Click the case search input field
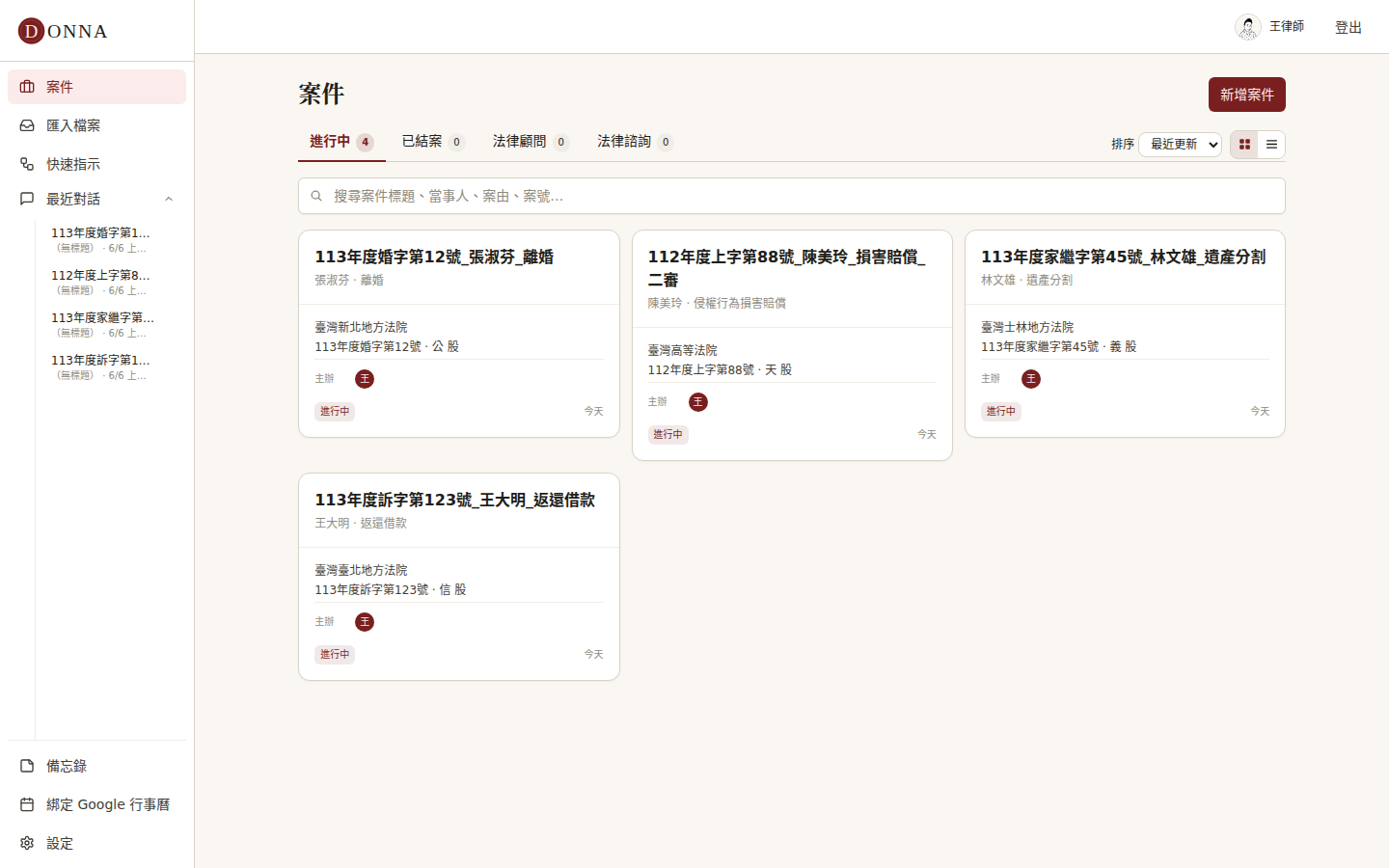This screenshot has height=868, width=1389. (792, 196)
